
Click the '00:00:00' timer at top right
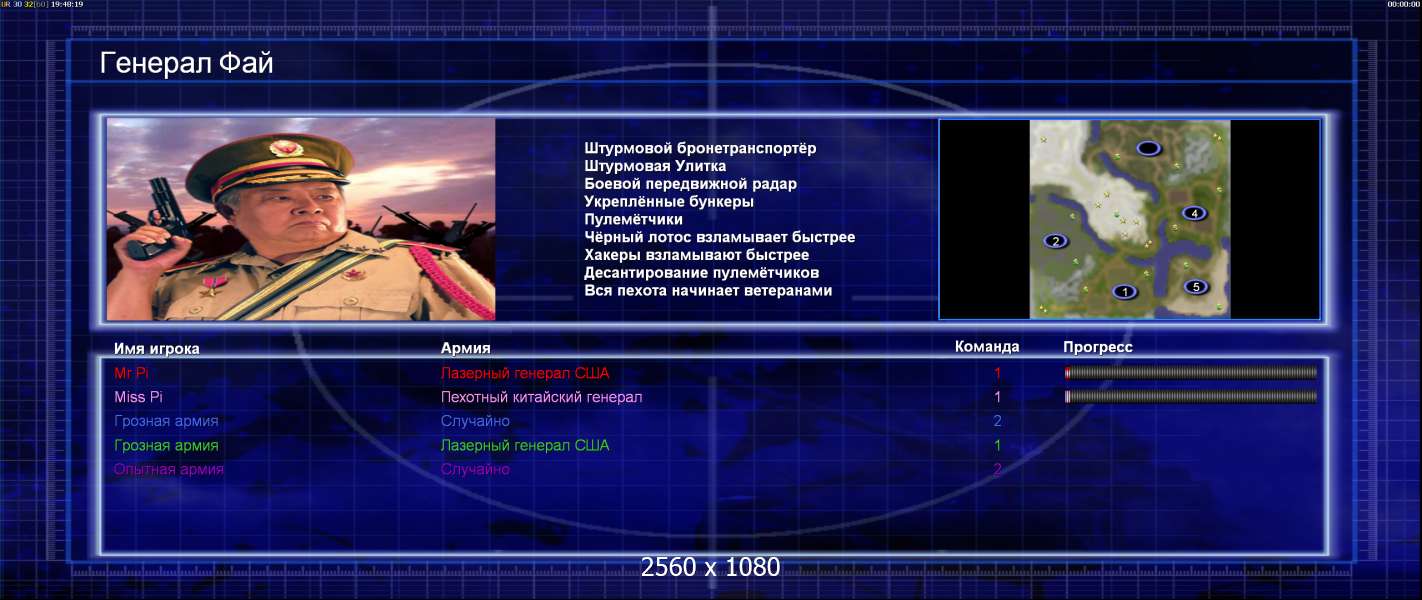point(1403,4)
